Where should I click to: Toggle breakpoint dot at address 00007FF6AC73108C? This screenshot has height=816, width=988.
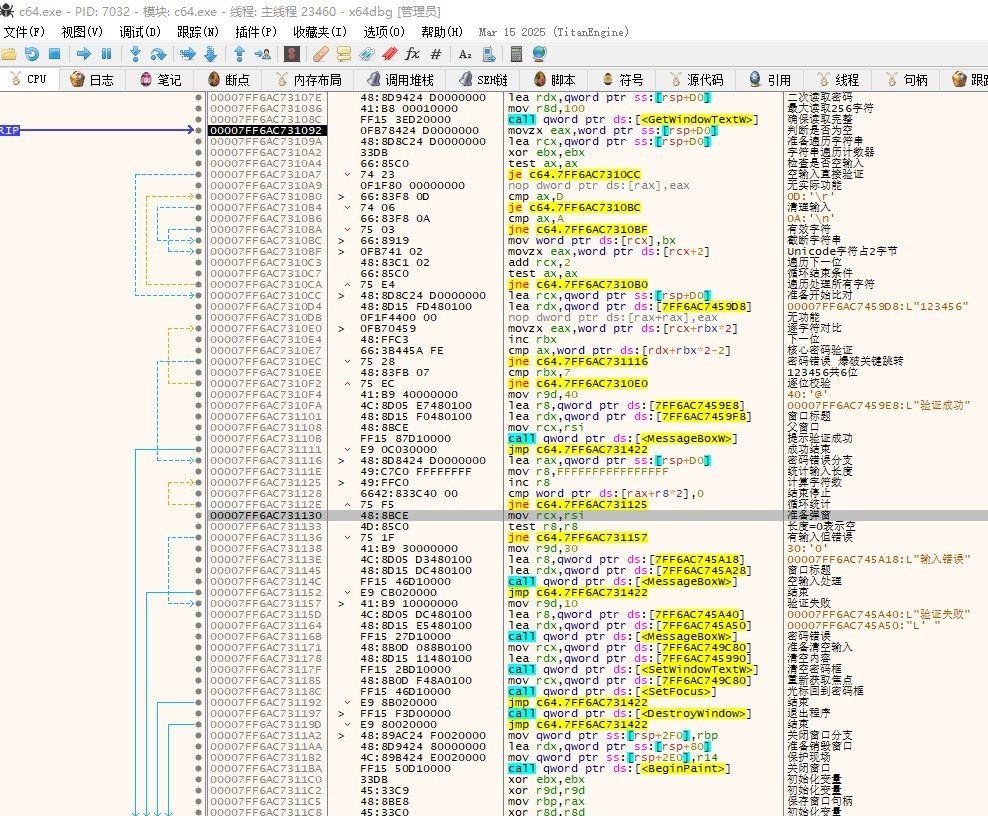[199, 119]
